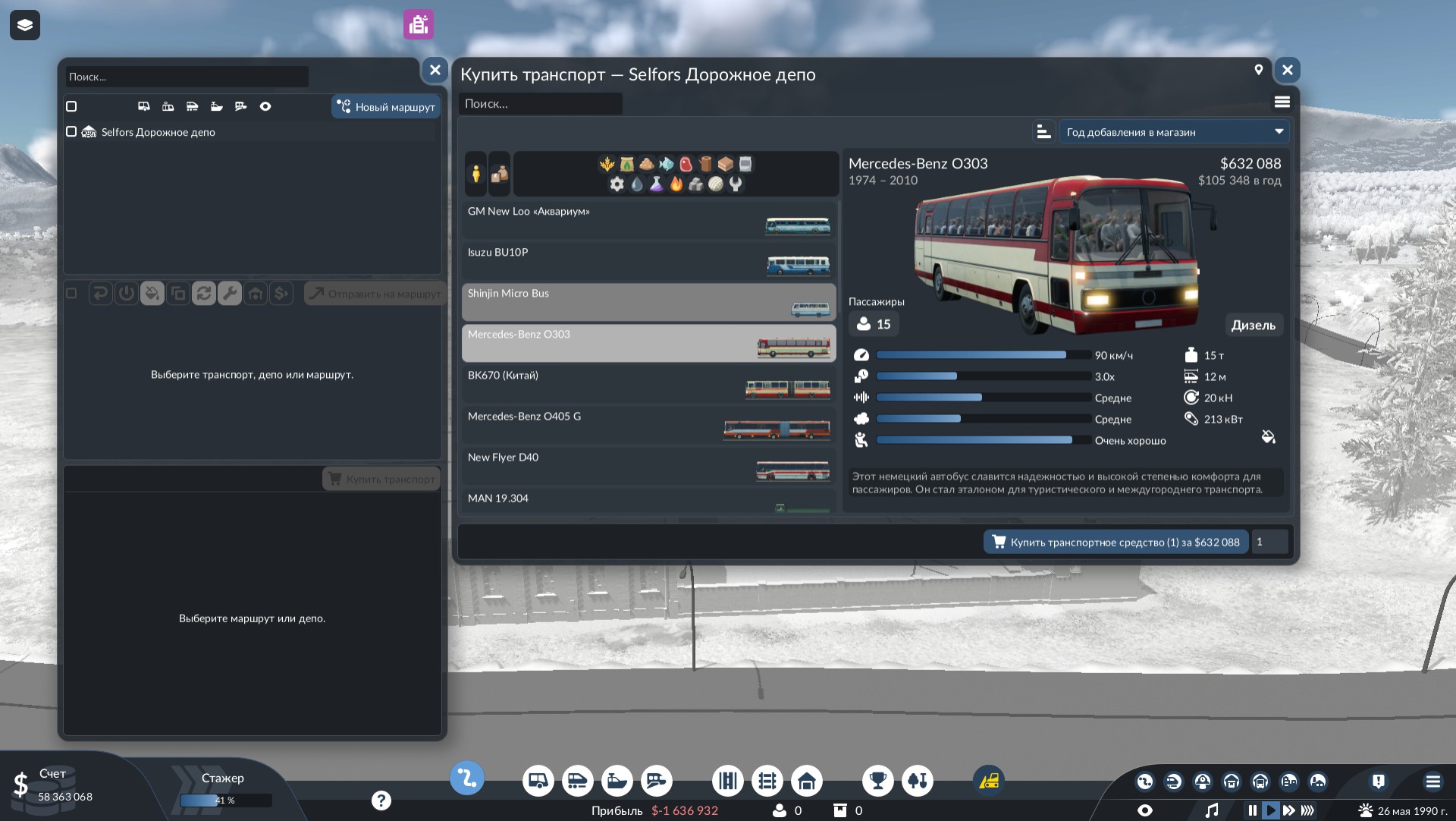Filter vehicles by the tools wrench cargo icon
This screenshot has height=821, width=1456.
tap(736, 184)
